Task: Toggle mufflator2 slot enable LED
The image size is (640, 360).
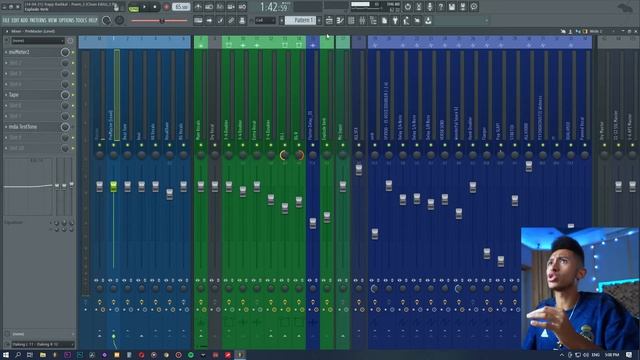Action: [x=73, y=52]
